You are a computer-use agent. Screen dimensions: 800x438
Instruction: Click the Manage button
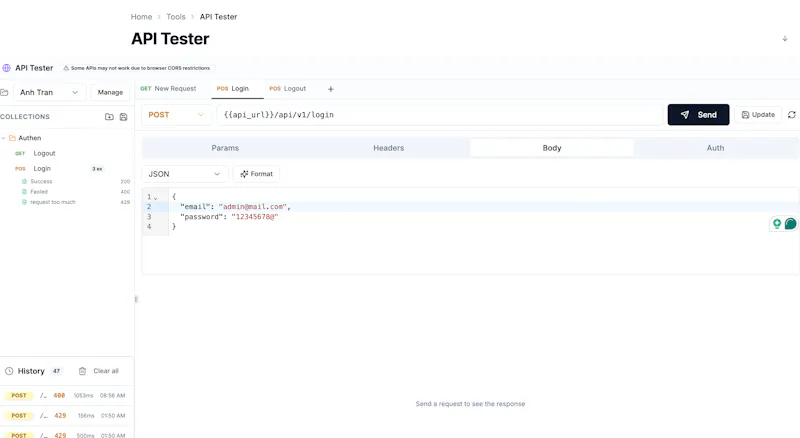point(110,92)
